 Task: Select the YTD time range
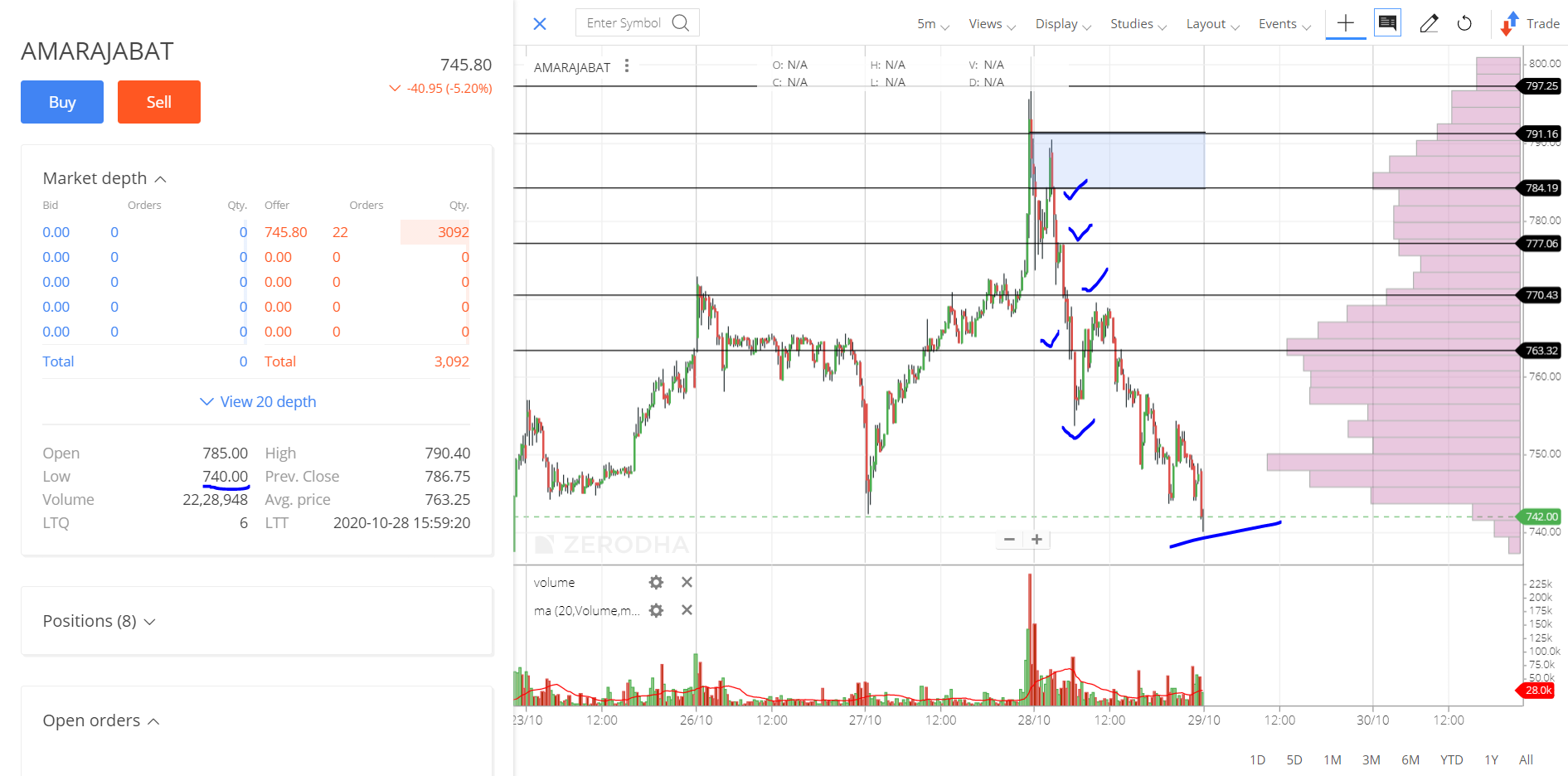coord(1452,759)
